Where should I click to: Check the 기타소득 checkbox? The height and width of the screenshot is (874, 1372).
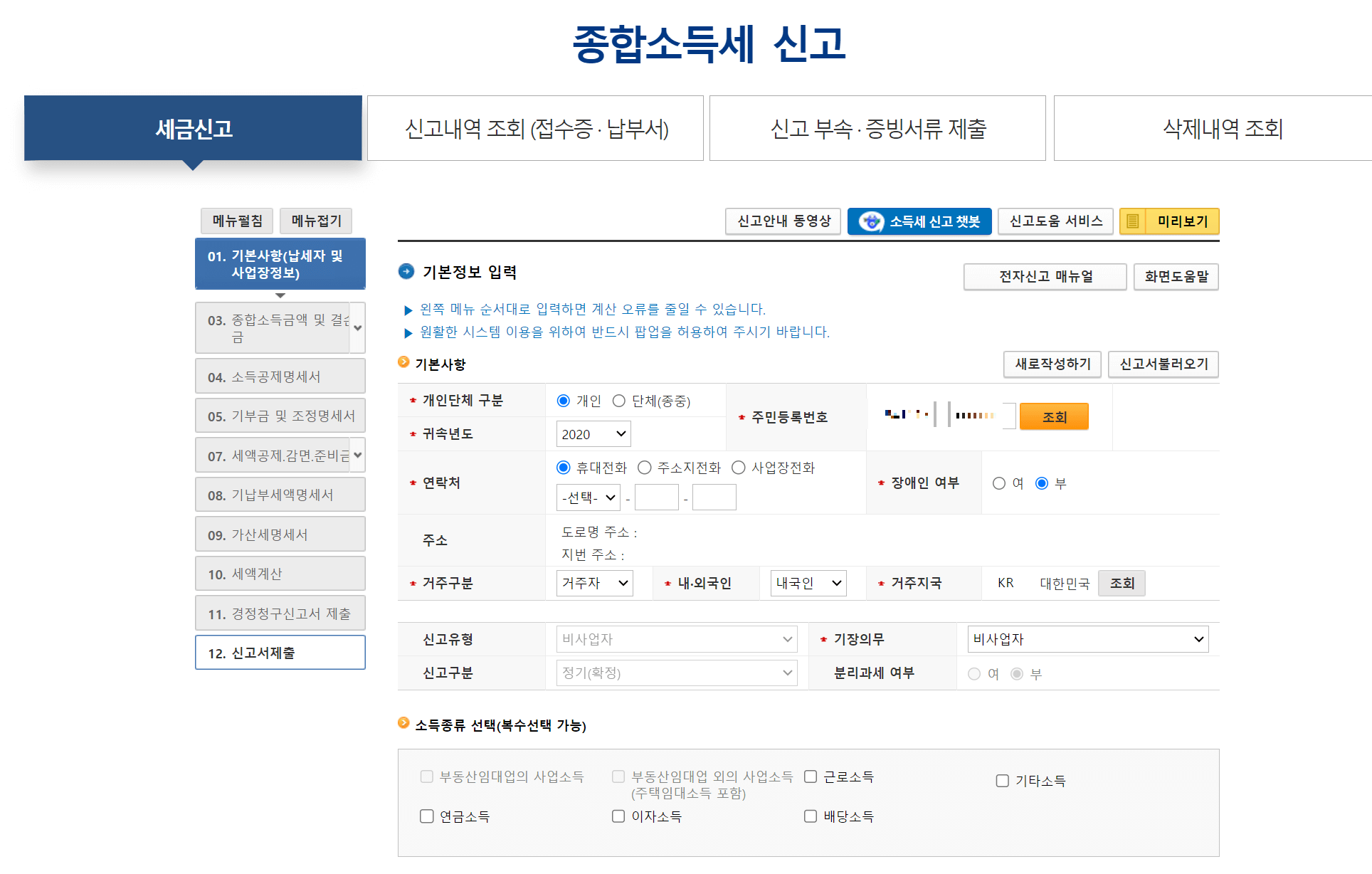coord(1002,780)
